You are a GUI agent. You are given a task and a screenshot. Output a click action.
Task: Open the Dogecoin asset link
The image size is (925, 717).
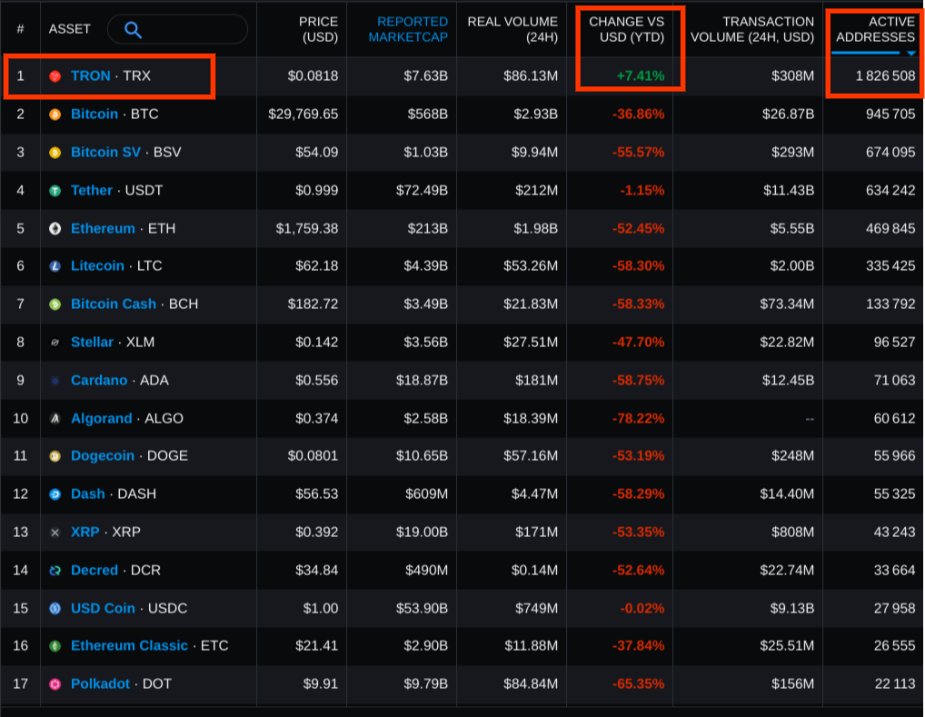pyautogui.click(x=103, y=456)
